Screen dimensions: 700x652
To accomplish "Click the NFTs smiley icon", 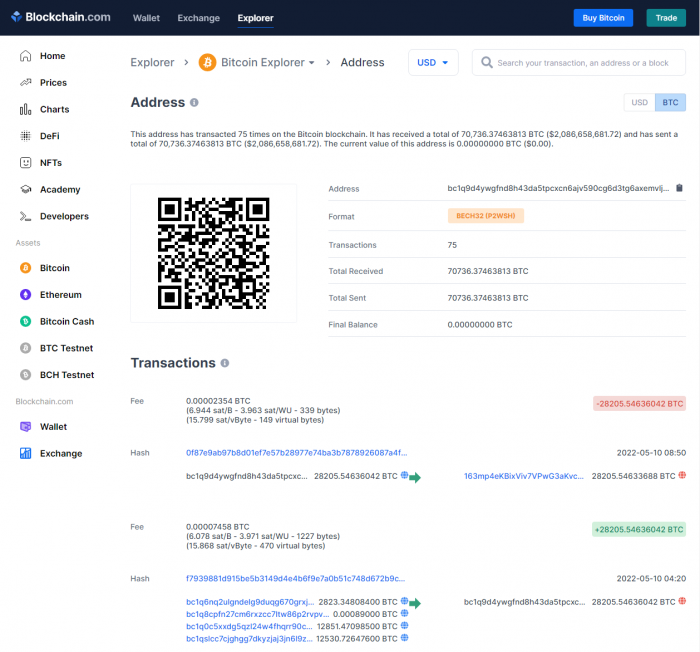I will (x=25, y=163).
